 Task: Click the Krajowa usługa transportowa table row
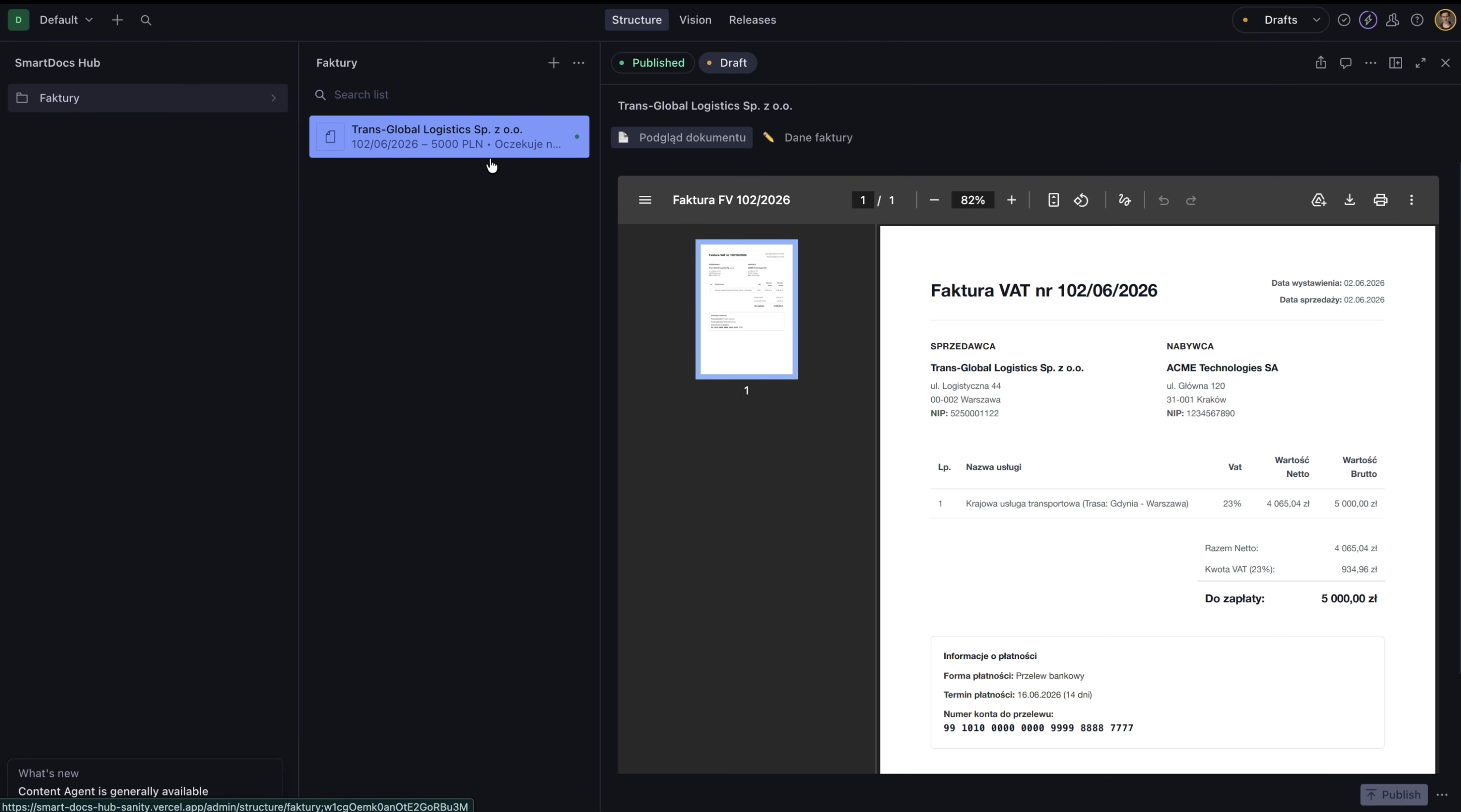pyautogui.click(x=1157, y=504)
